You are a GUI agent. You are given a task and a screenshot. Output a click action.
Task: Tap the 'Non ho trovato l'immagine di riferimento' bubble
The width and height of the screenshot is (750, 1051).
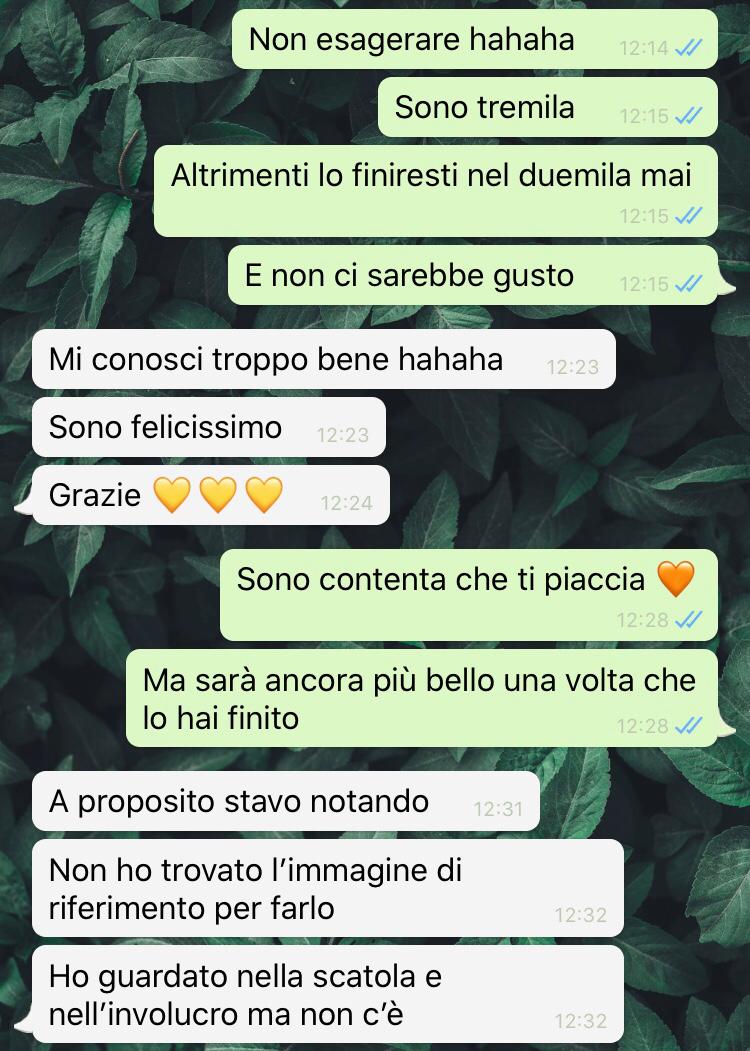tap(328, 888)
